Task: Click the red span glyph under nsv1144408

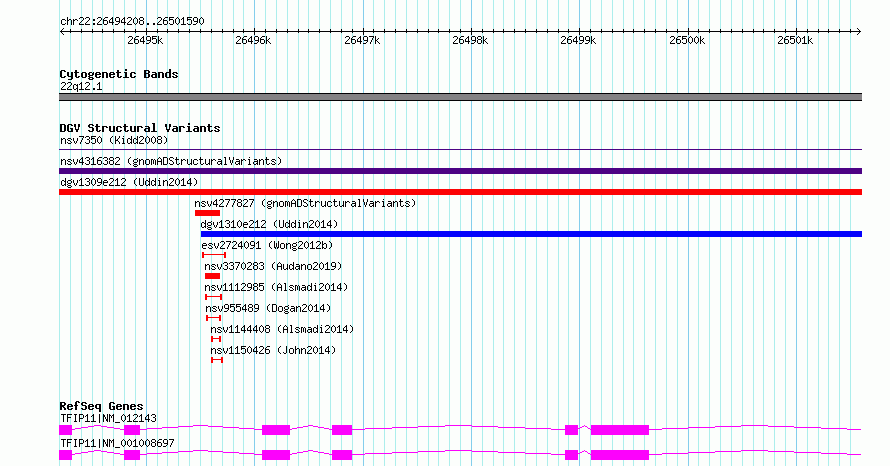Action: (216, 339)
